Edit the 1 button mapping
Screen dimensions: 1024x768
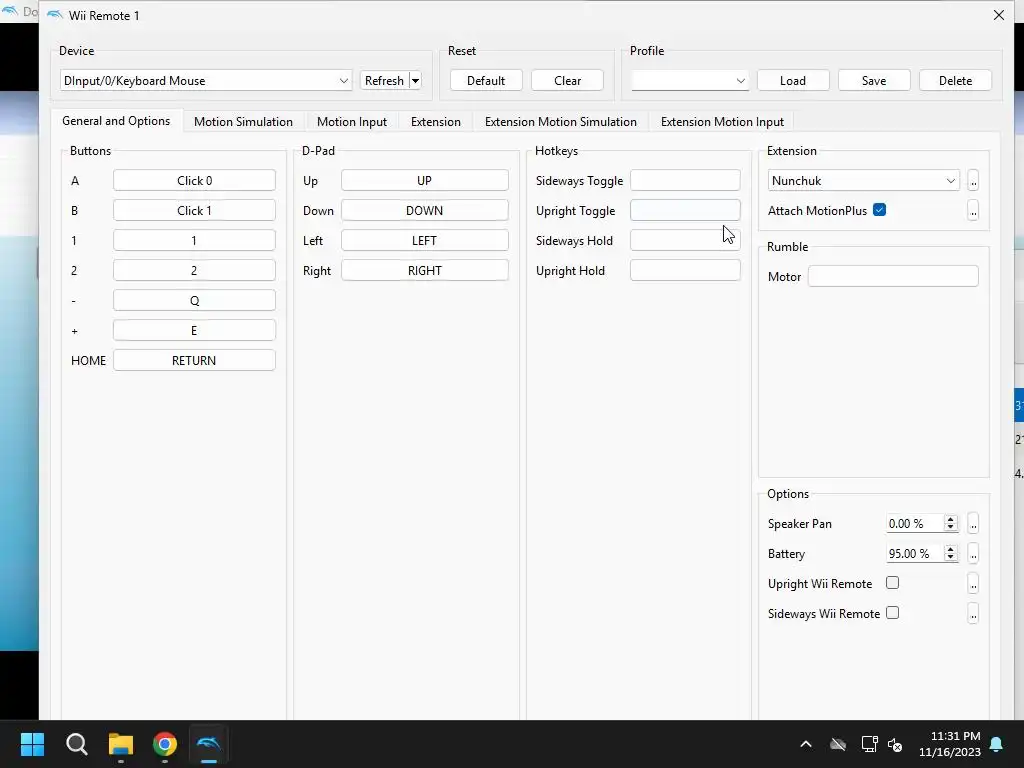pos(194,240)
